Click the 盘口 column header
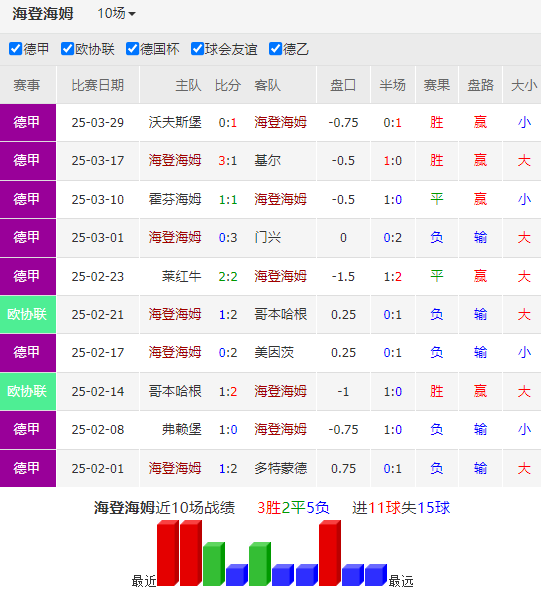Viewport: 541px width, 597px height. (343, 85)
